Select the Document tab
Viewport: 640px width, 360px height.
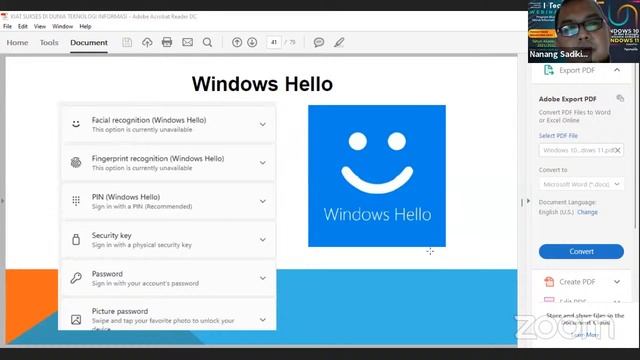point(89,42)
